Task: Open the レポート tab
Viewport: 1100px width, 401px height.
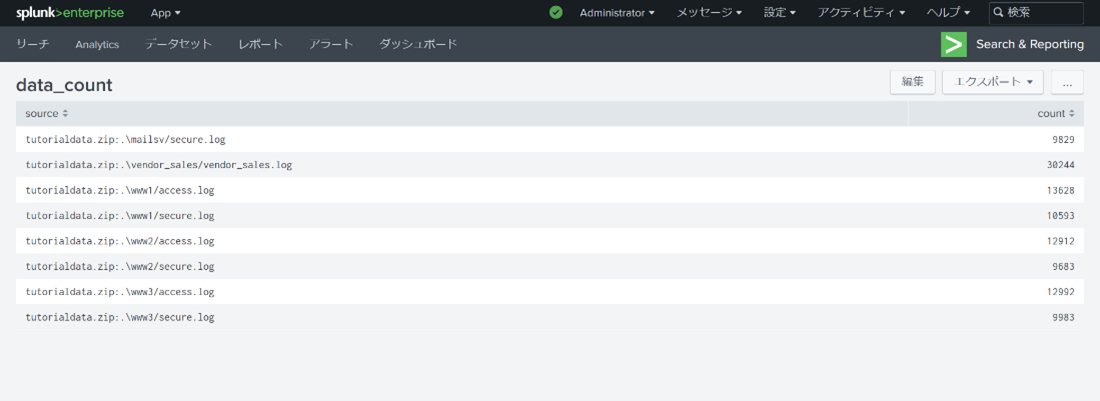Action: 260,44
